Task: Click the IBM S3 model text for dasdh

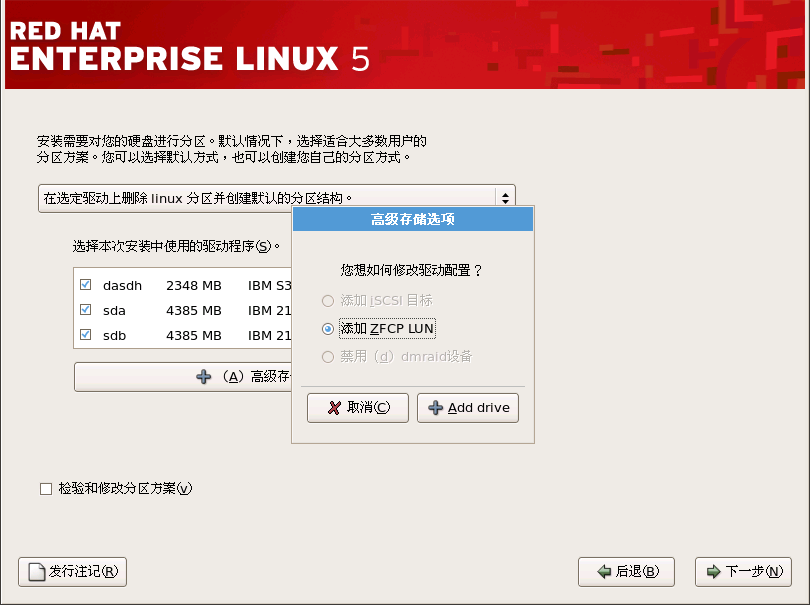Action: (x=270, y=286)
